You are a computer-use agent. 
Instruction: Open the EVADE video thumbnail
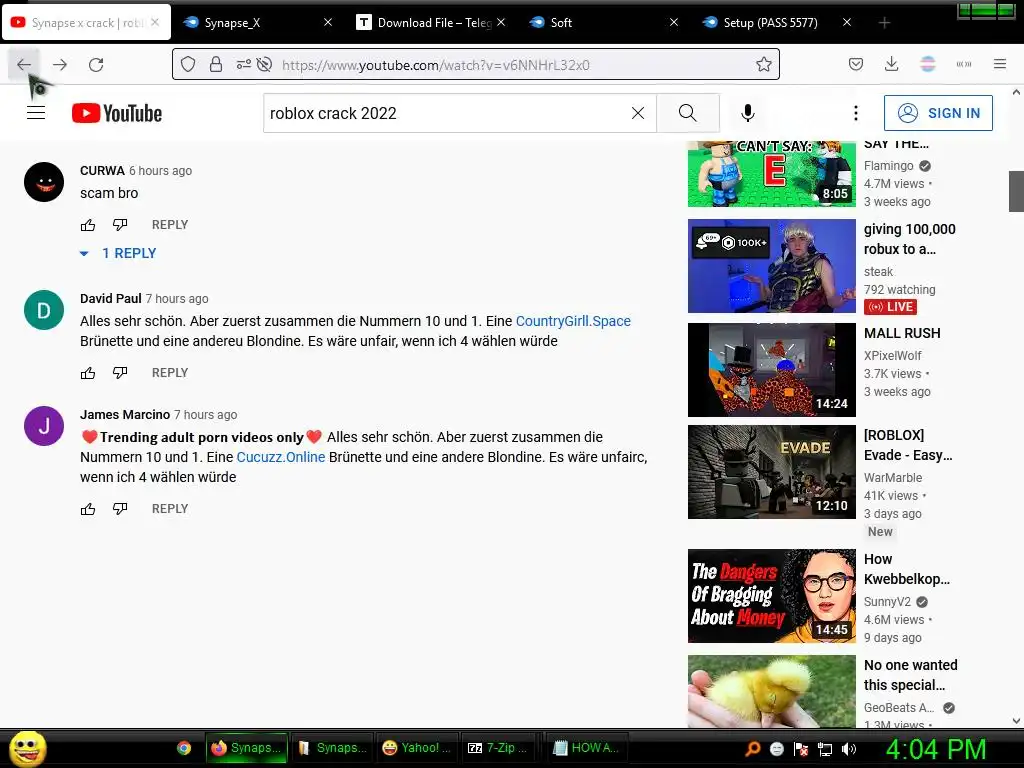(772, 472)
